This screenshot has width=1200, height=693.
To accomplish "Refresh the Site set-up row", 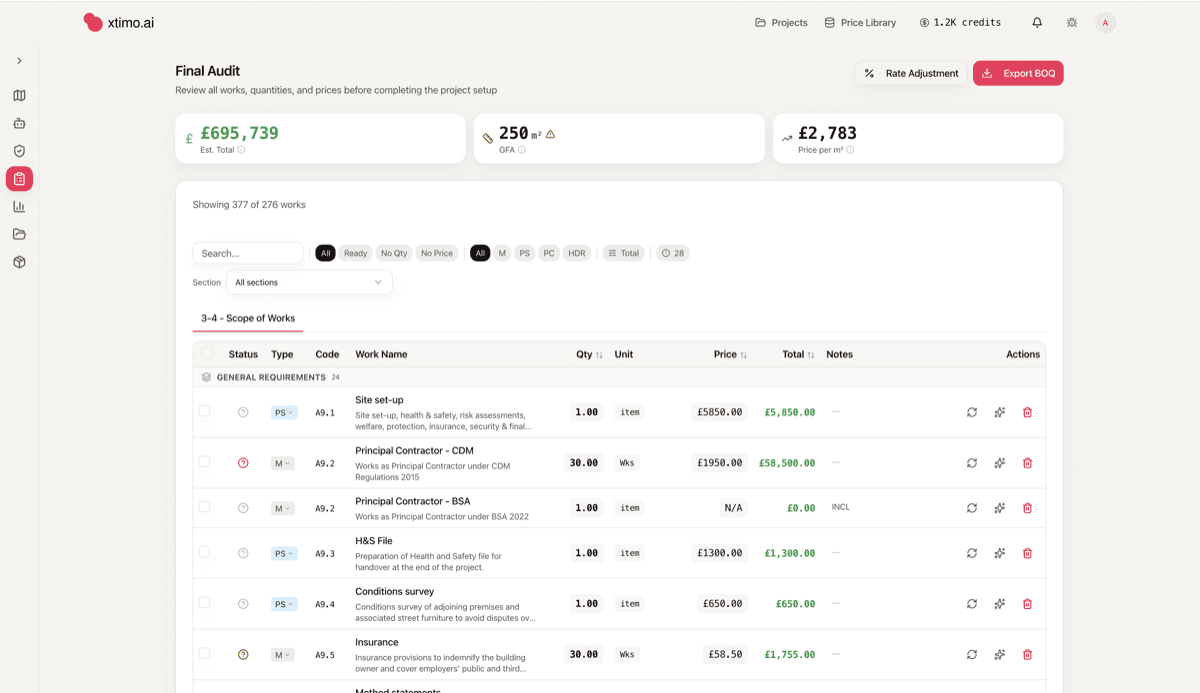I will pyautogui.click(x=972, y=412).
